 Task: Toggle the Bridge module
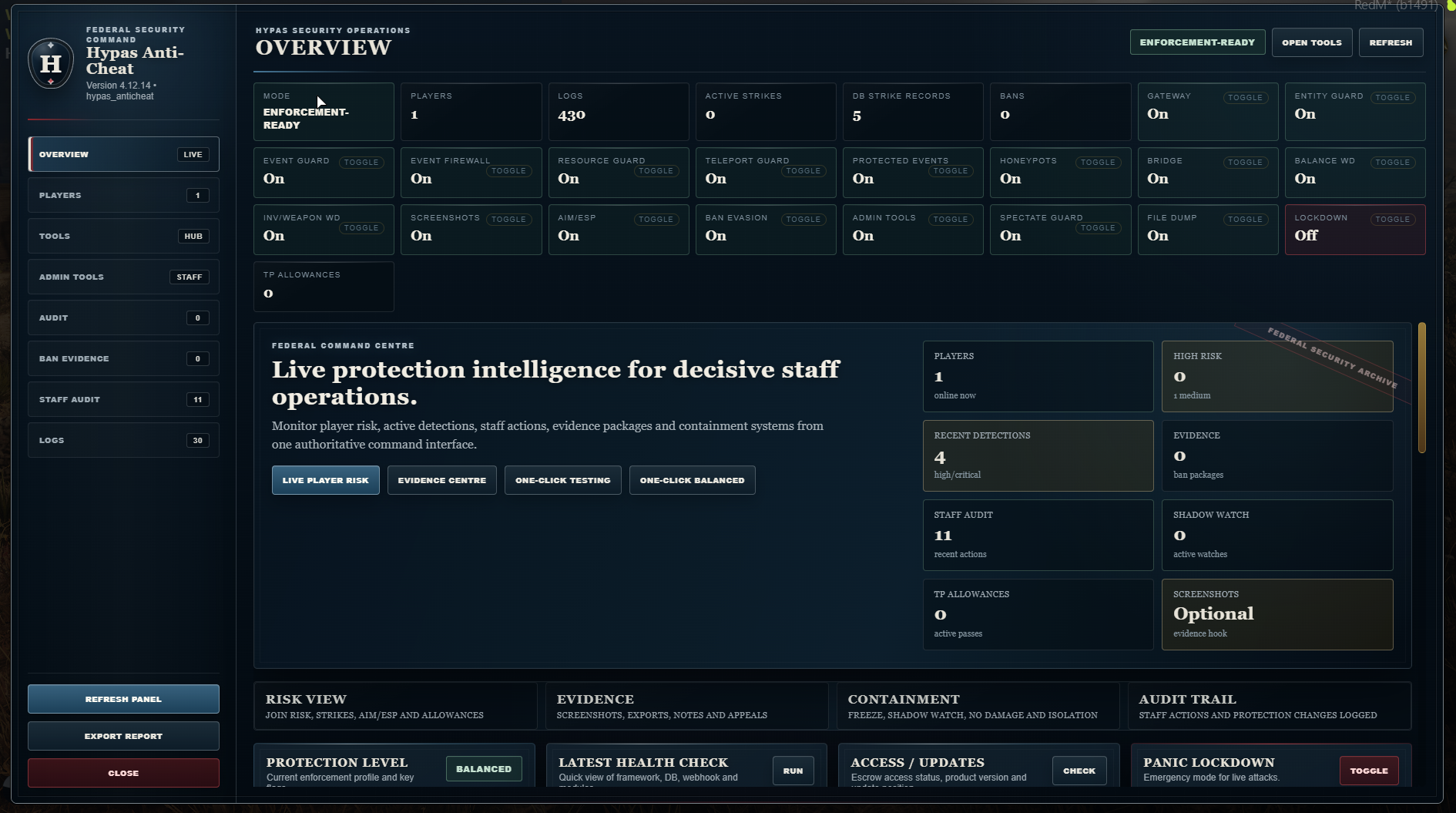coord(1245,163)
